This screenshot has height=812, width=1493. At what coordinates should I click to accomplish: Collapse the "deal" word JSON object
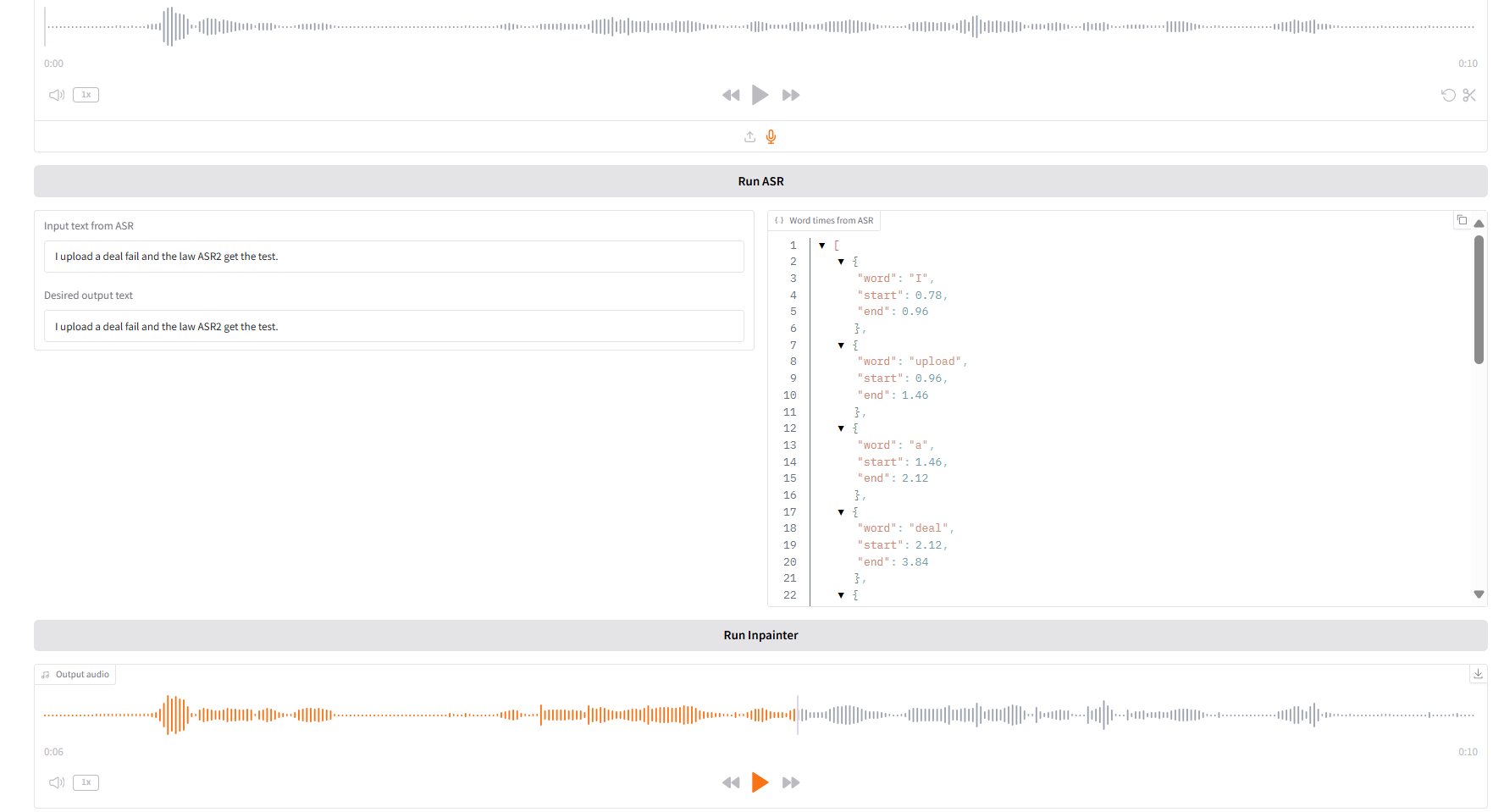tap(841, 512)
